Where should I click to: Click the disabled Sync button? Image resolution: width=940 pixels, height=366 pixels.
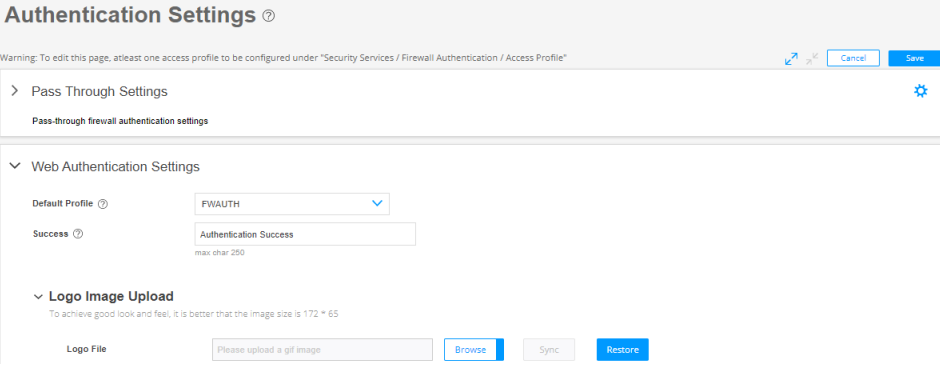(x=549, y=350)
